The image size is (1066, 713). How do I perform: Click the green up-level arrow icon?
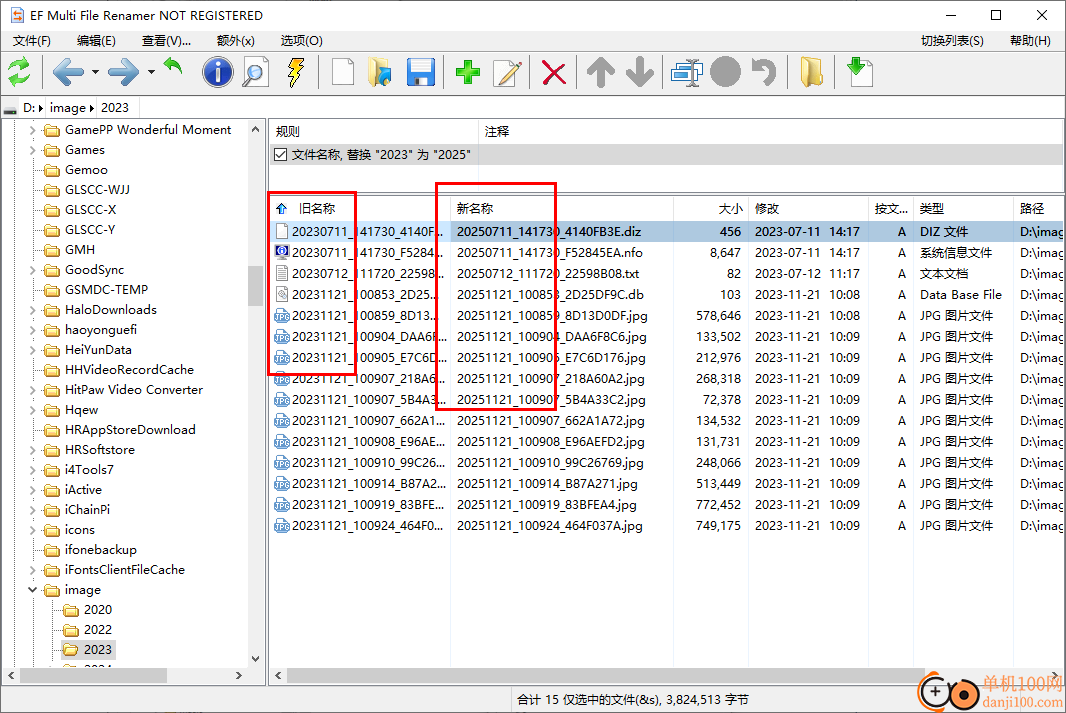coord(174,67)
